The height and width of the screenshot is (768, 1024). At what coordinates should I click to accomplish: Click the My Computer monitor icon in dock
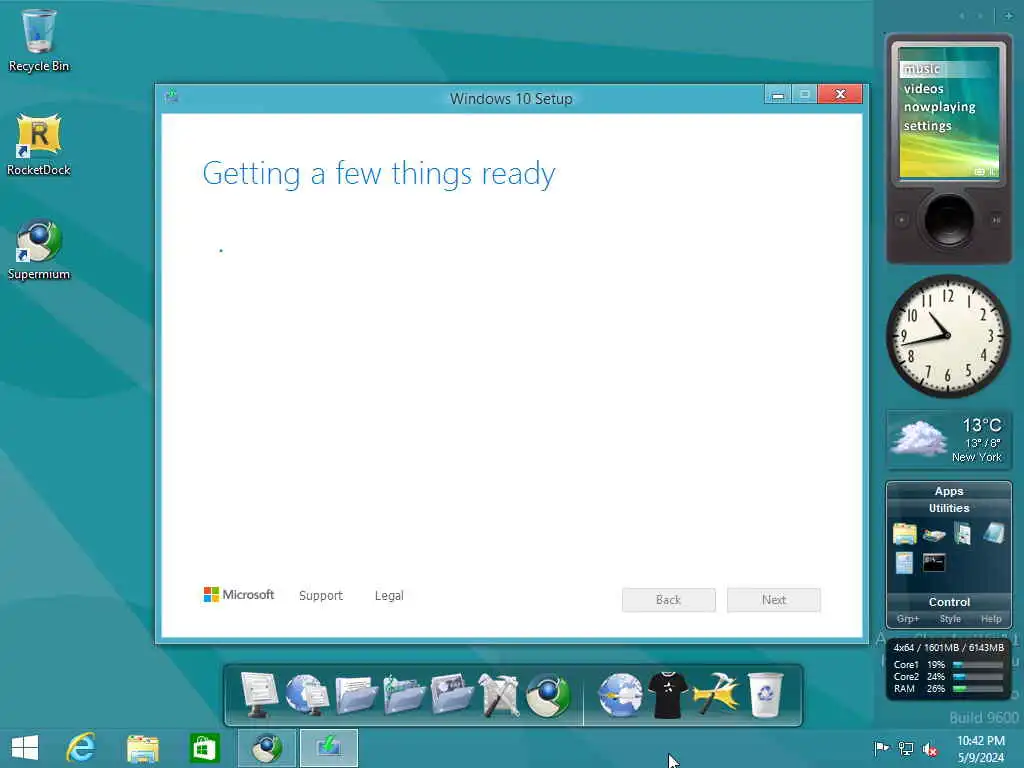coord(259,695)
